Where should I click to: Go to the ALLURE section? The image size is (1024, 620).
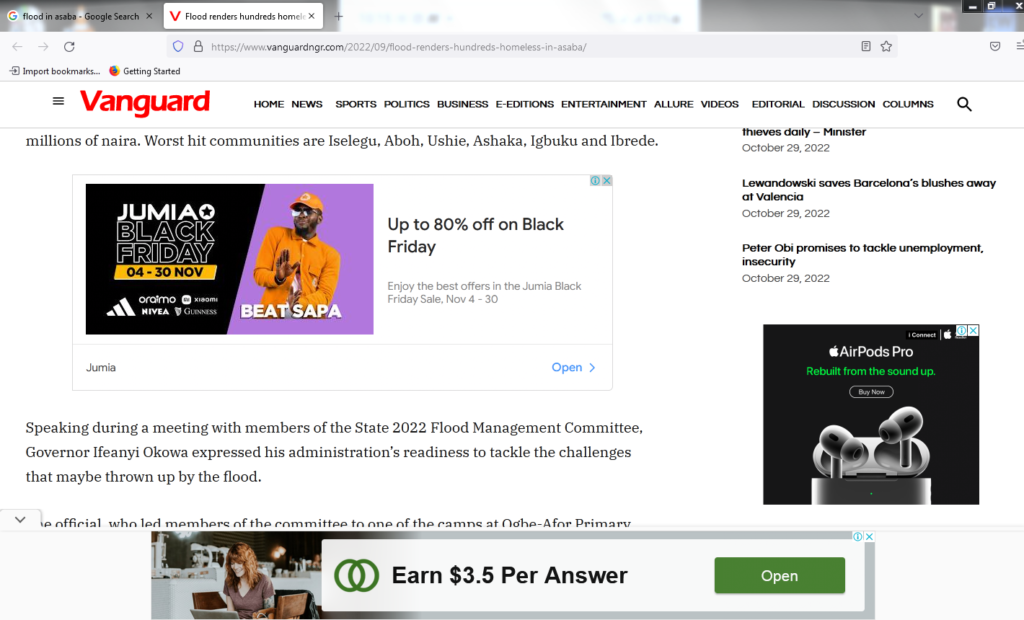click(673, 104)
